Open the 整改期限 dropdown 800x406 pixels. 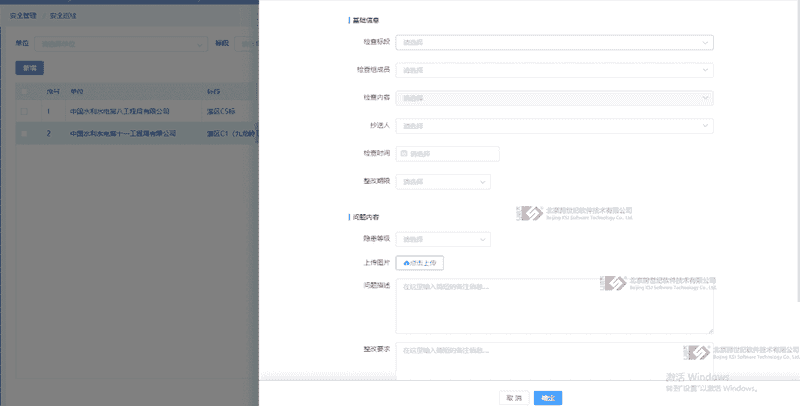tap(443, 182)
